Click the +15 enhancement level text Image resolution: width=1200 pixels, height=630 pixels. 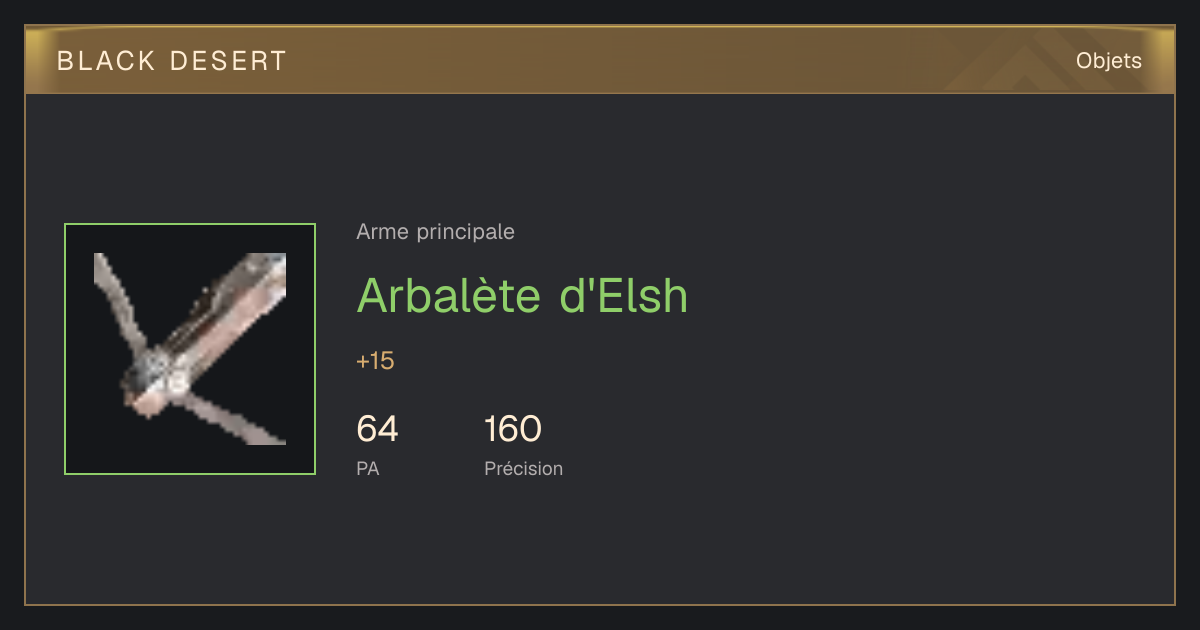coord(375,361)
